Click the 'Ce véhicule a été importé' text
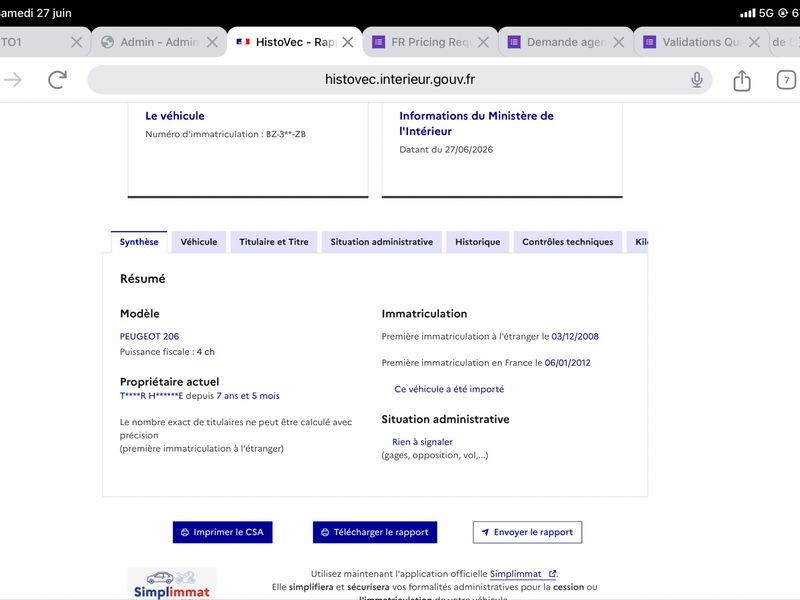The height and width of the screenshot is (600, 800). (x=449, y=389)
